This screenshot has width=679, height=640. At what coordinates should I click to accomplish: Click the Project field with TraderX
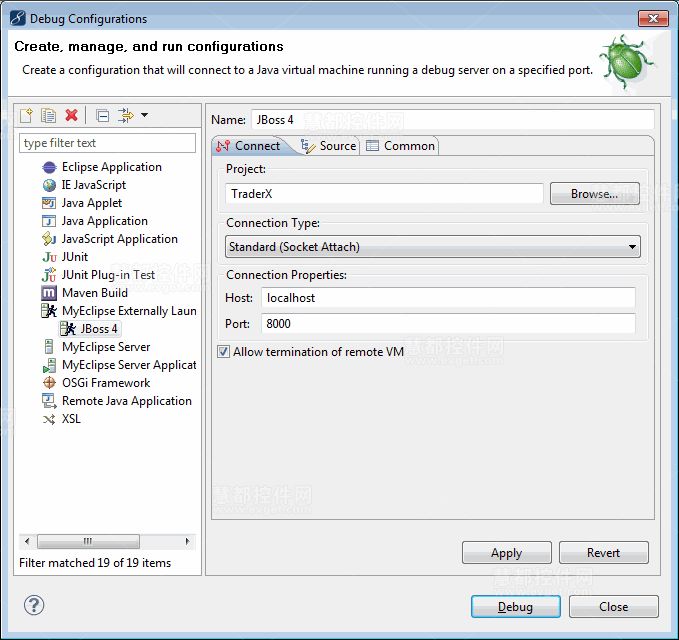point(384,194)
